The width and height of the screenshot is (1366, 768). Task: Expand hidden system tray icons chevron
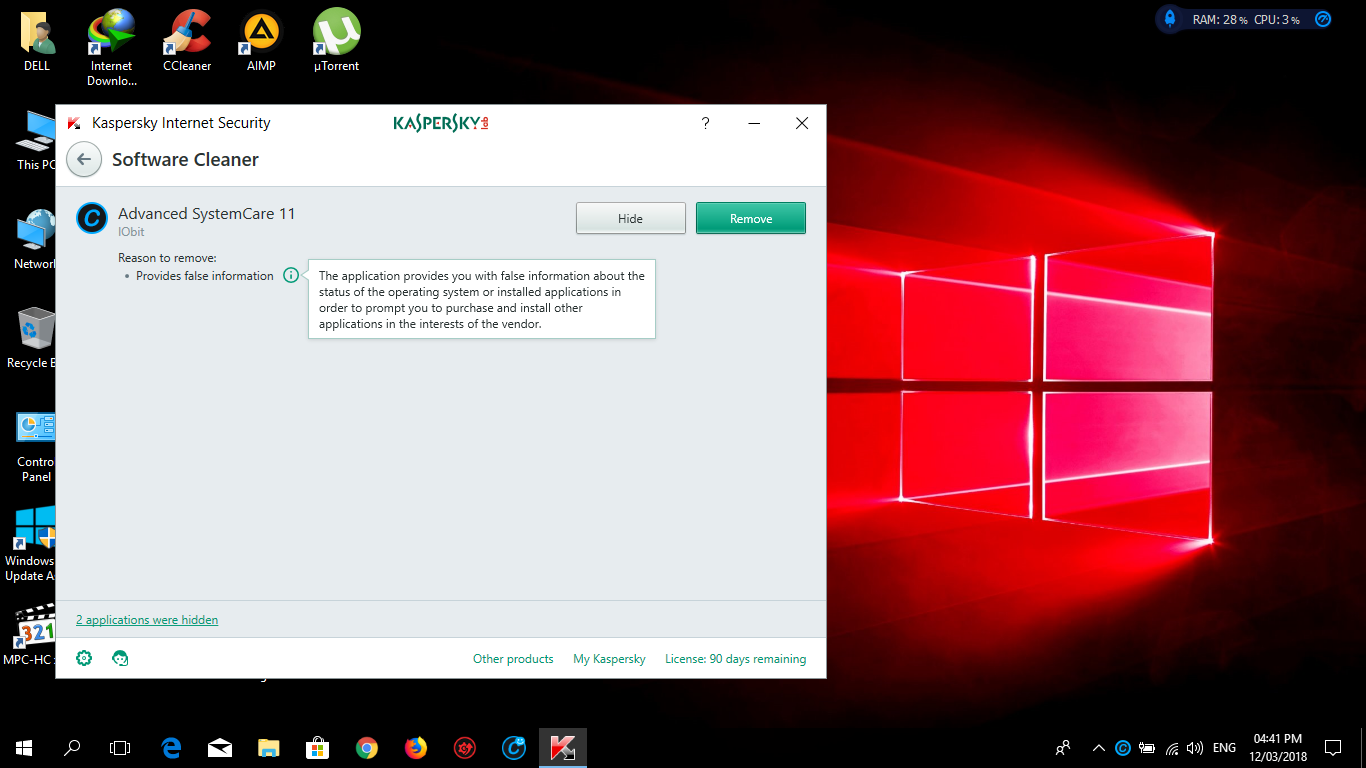(x=1099, y=748)
